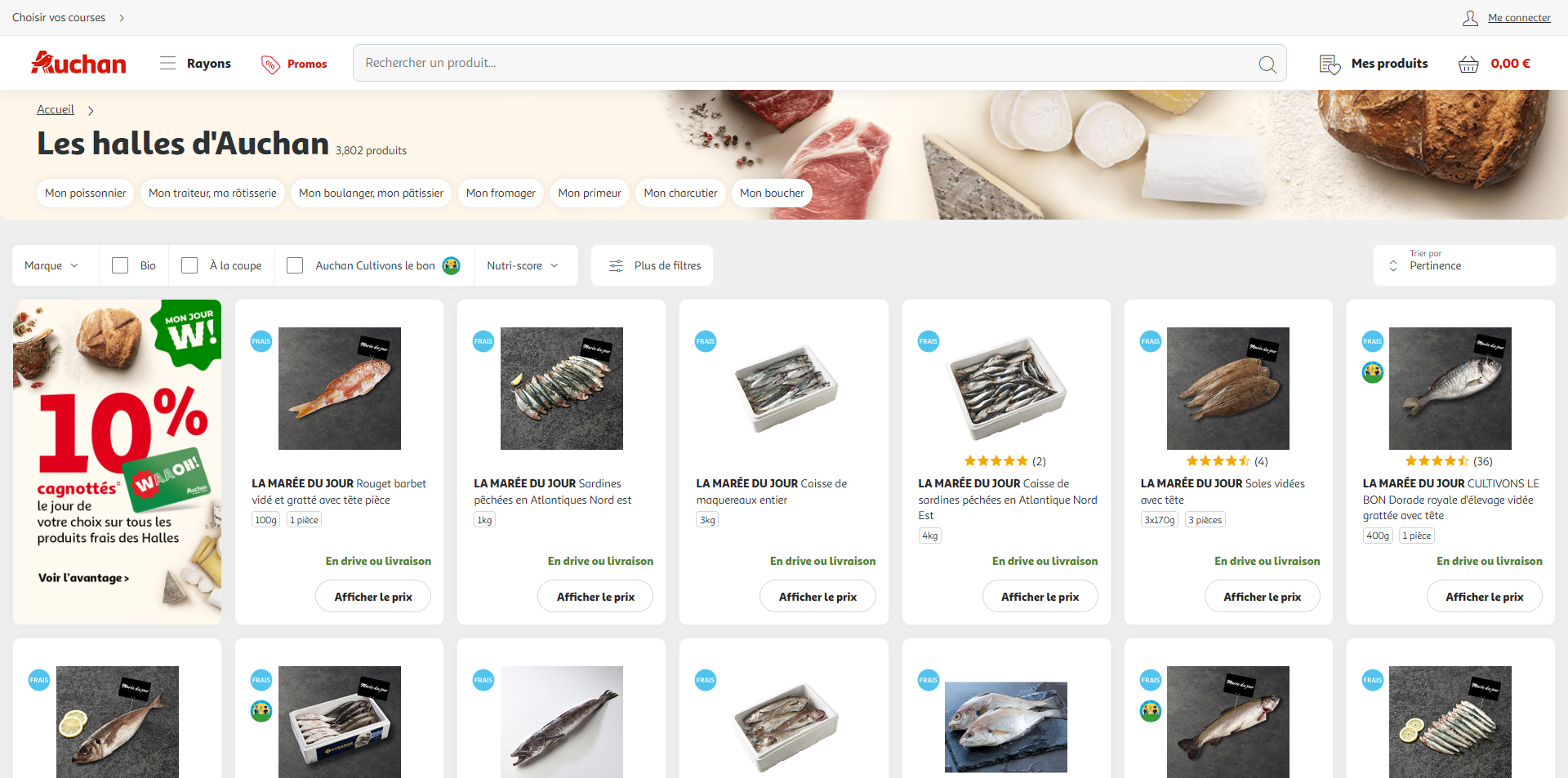Click the 100g tag on Rouget barbet

coord(266,520)
